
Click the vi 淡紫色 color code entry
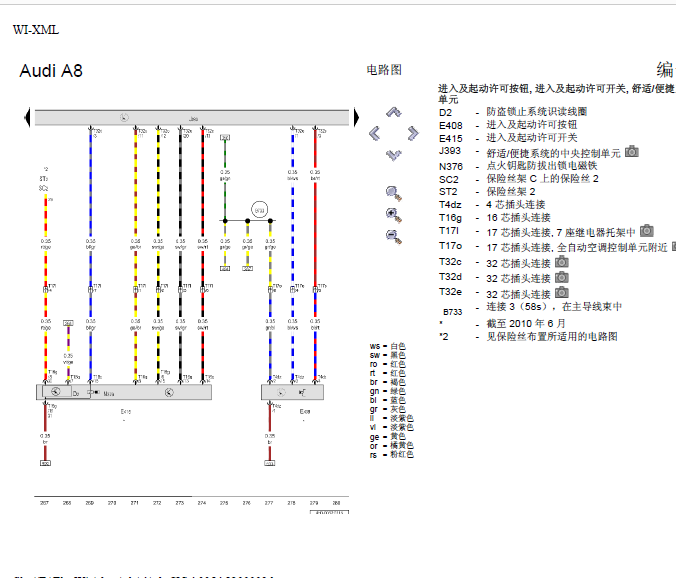(391, 428)
